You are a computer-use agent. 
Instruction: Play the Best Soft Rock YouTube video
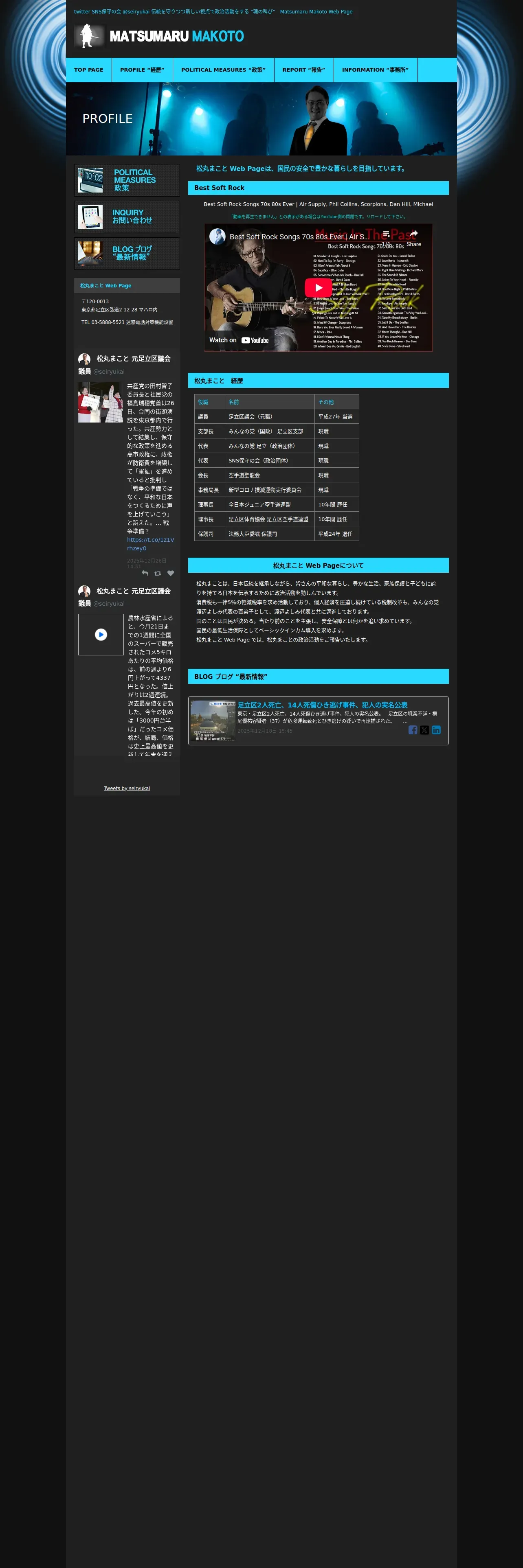click(x=319, y=287)
